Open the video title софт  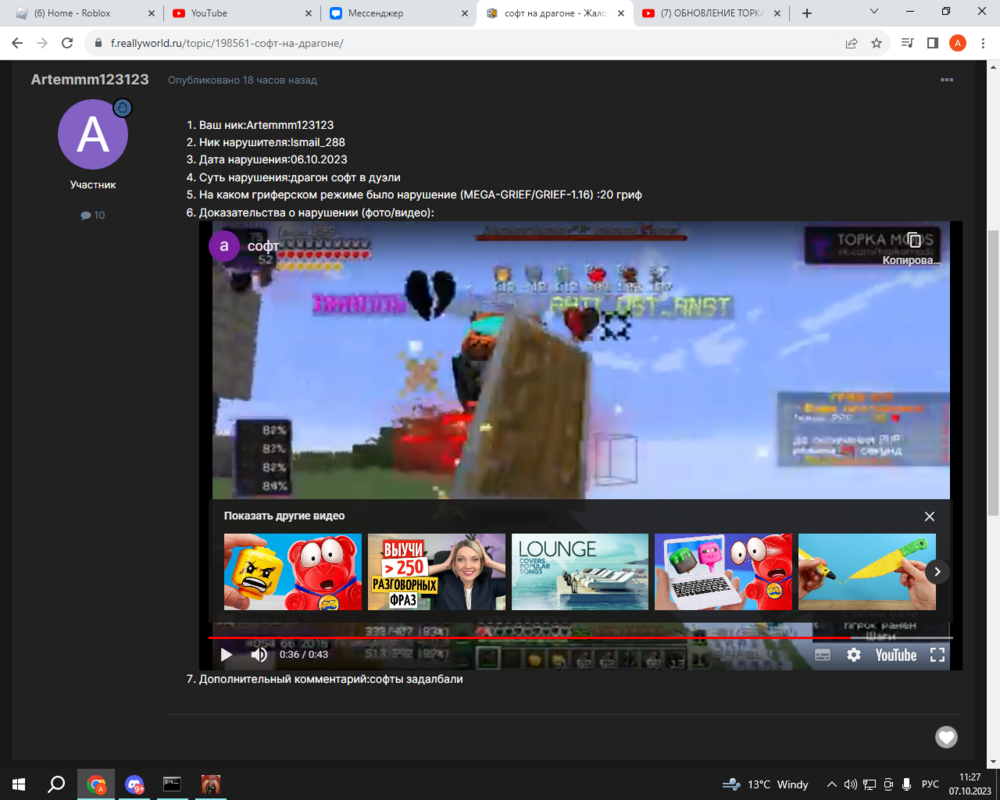tap(263, 246)
